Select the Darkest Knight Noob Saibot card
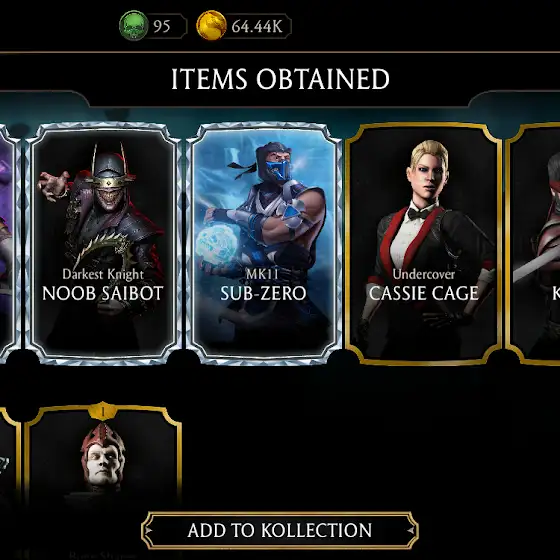 [x=103, y=244]
